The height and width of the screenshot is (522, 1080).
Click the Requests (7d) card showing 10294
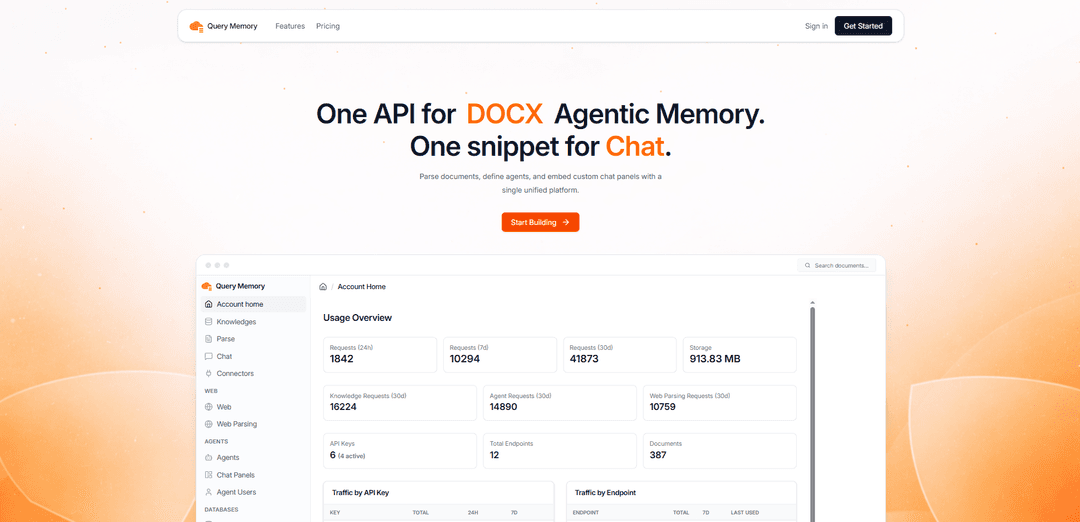(500, 355)
